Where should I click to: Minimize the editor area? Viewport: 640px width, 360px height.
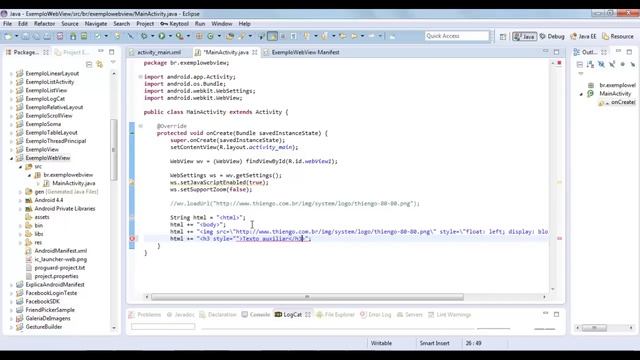[x=545, y=52]
